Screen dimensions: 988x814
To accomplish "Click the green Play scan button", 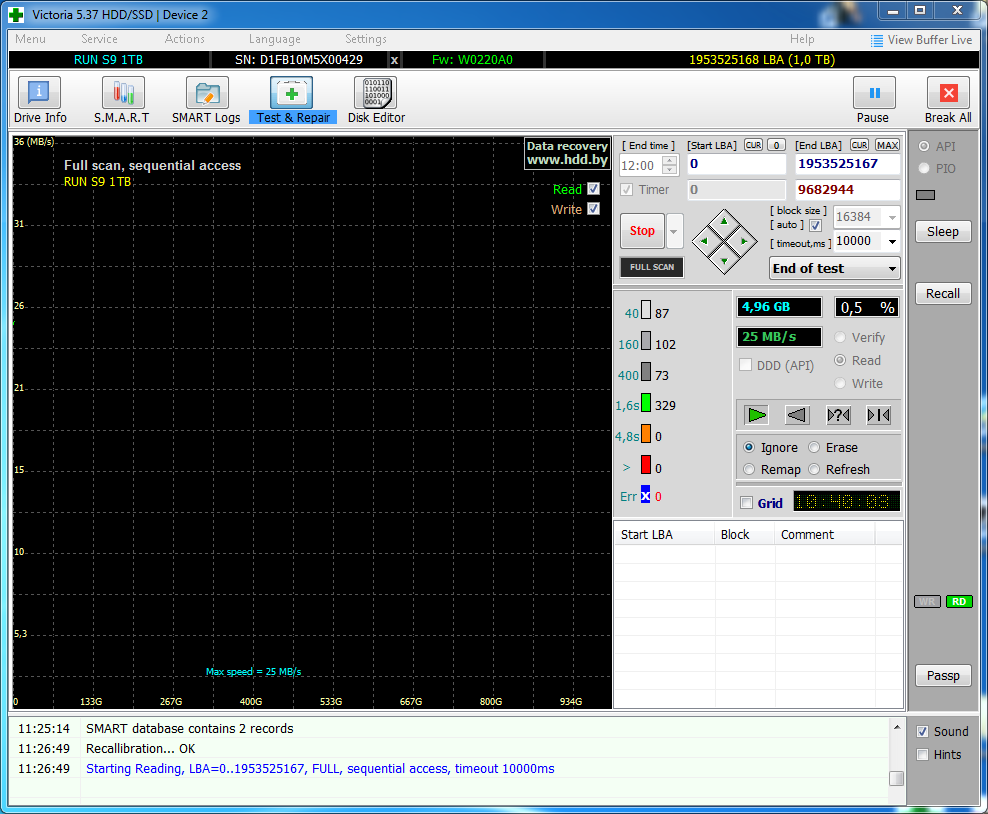I will (x=756, y=415).
